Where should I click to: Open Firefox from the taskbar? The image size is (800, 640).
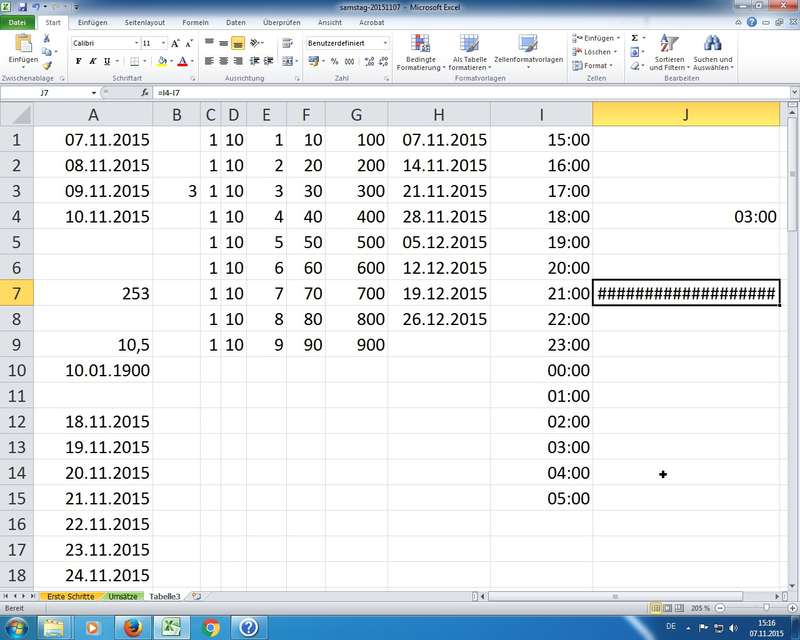130,627
